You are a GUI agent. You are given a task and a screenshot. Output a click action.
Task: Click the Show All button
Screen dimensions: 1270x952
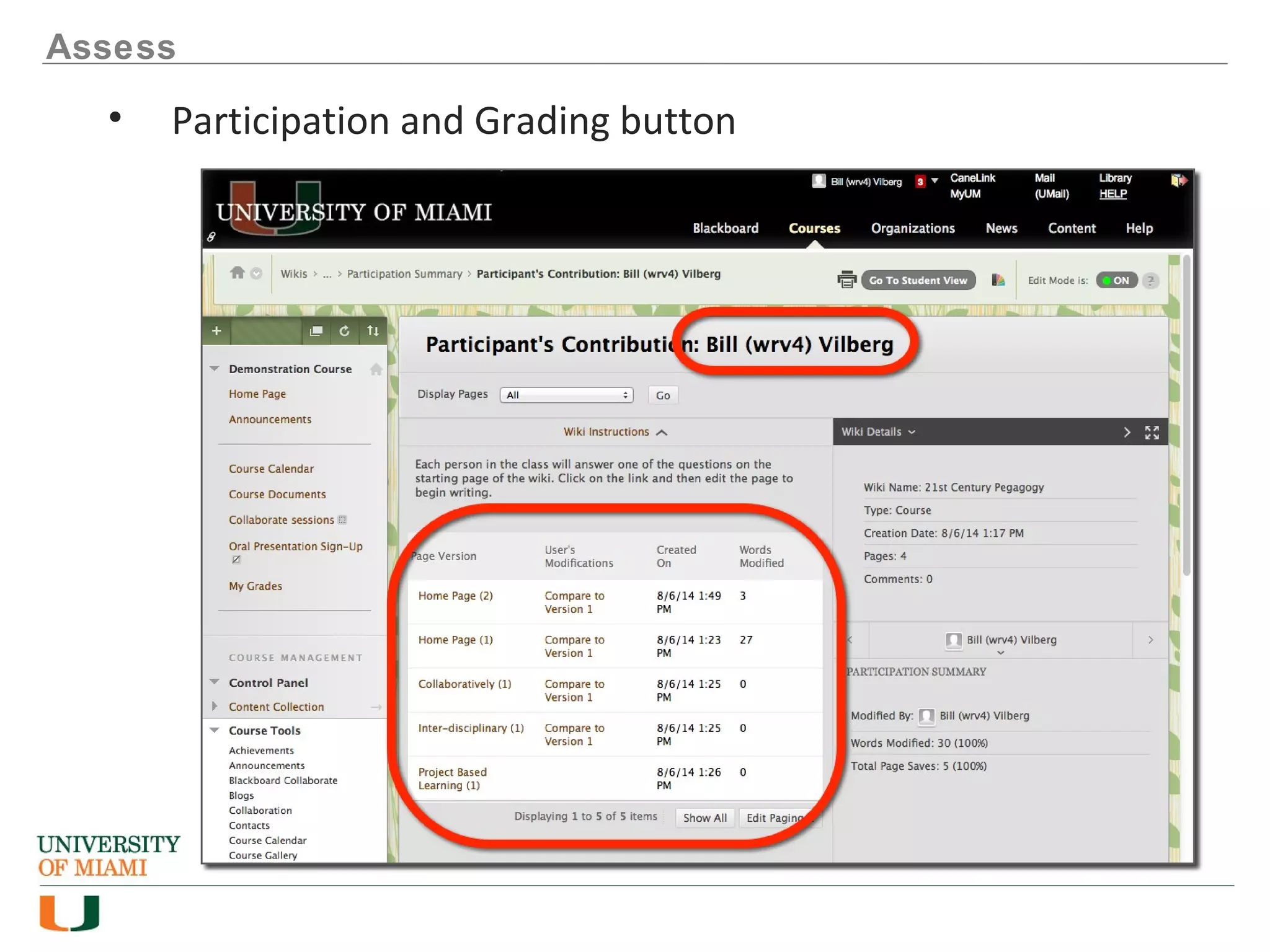704,818
